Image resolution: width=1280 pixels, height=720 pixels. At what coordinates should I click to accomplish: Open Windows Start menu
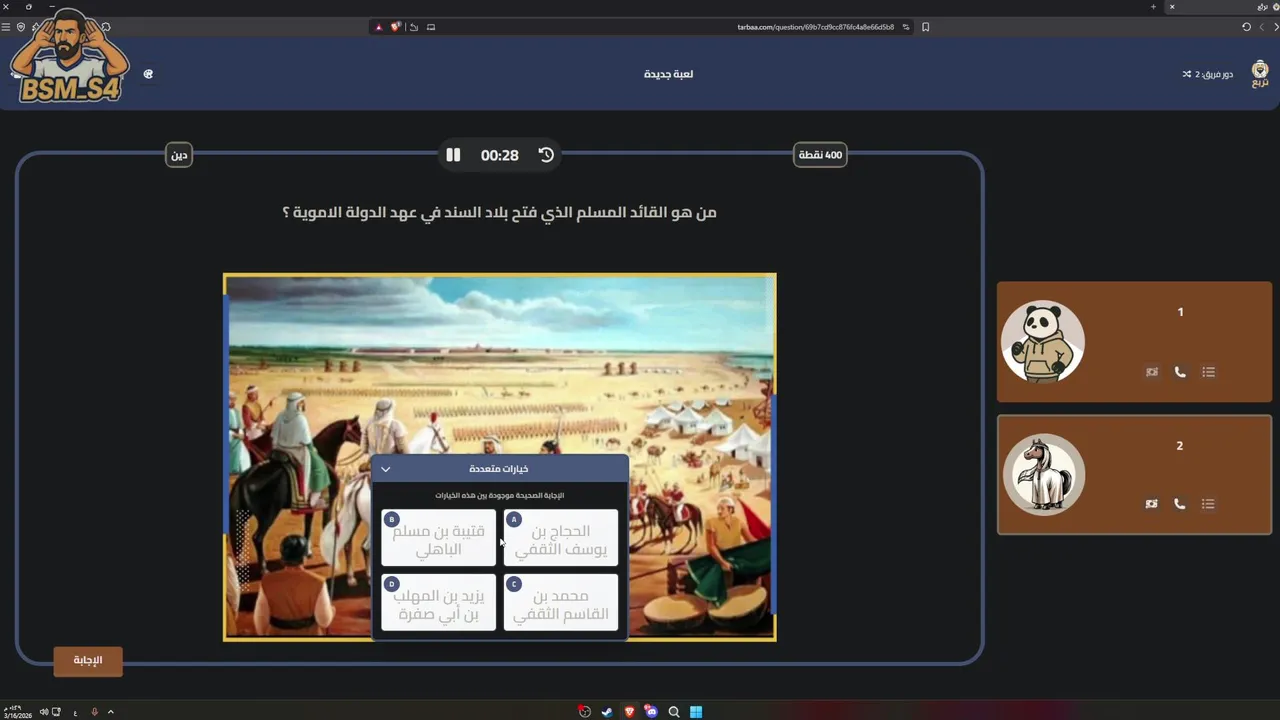(x=696, y=712)
